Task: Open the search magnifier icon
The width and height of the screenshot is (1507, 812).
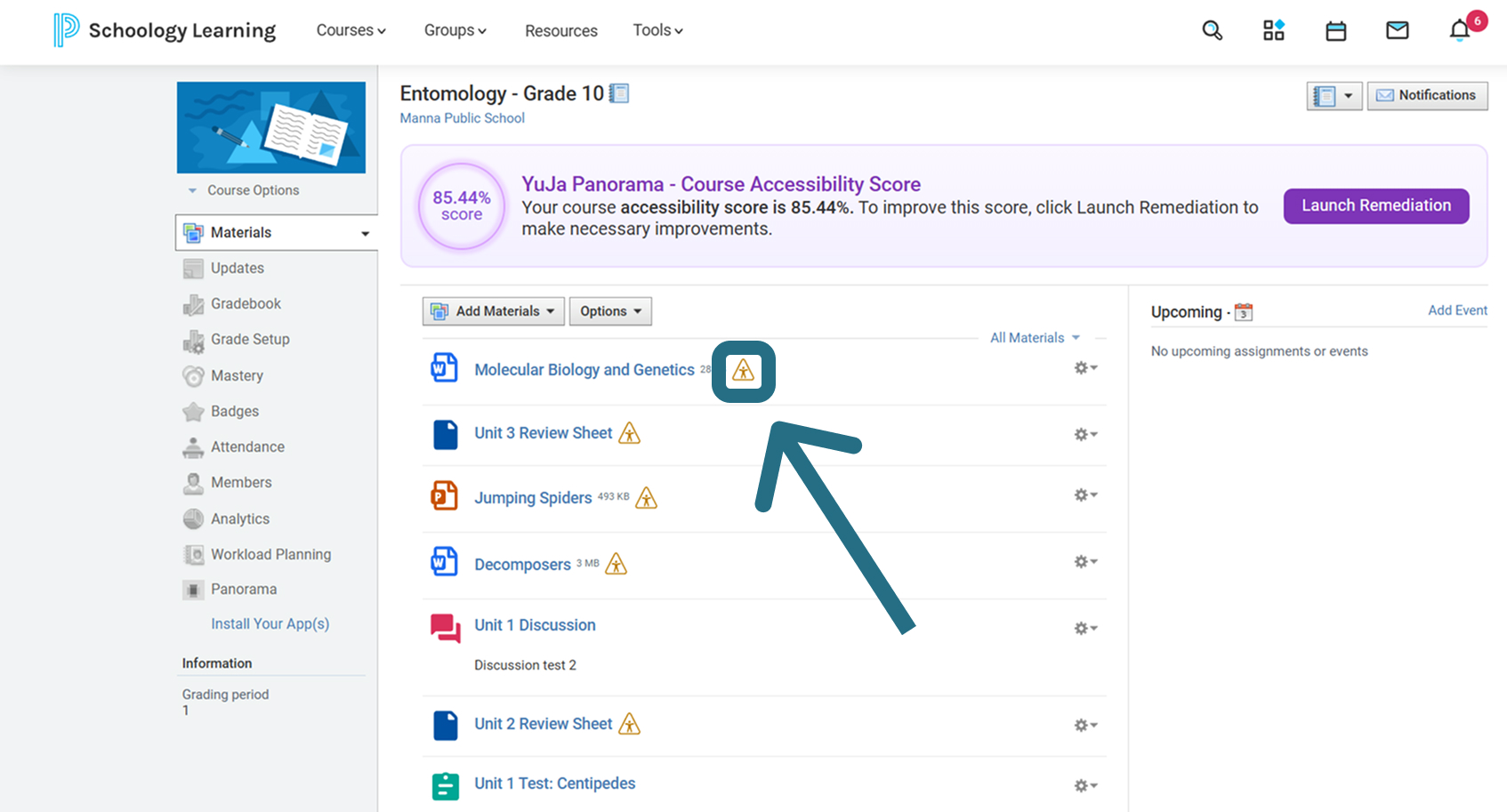Action: [1212, 31]
